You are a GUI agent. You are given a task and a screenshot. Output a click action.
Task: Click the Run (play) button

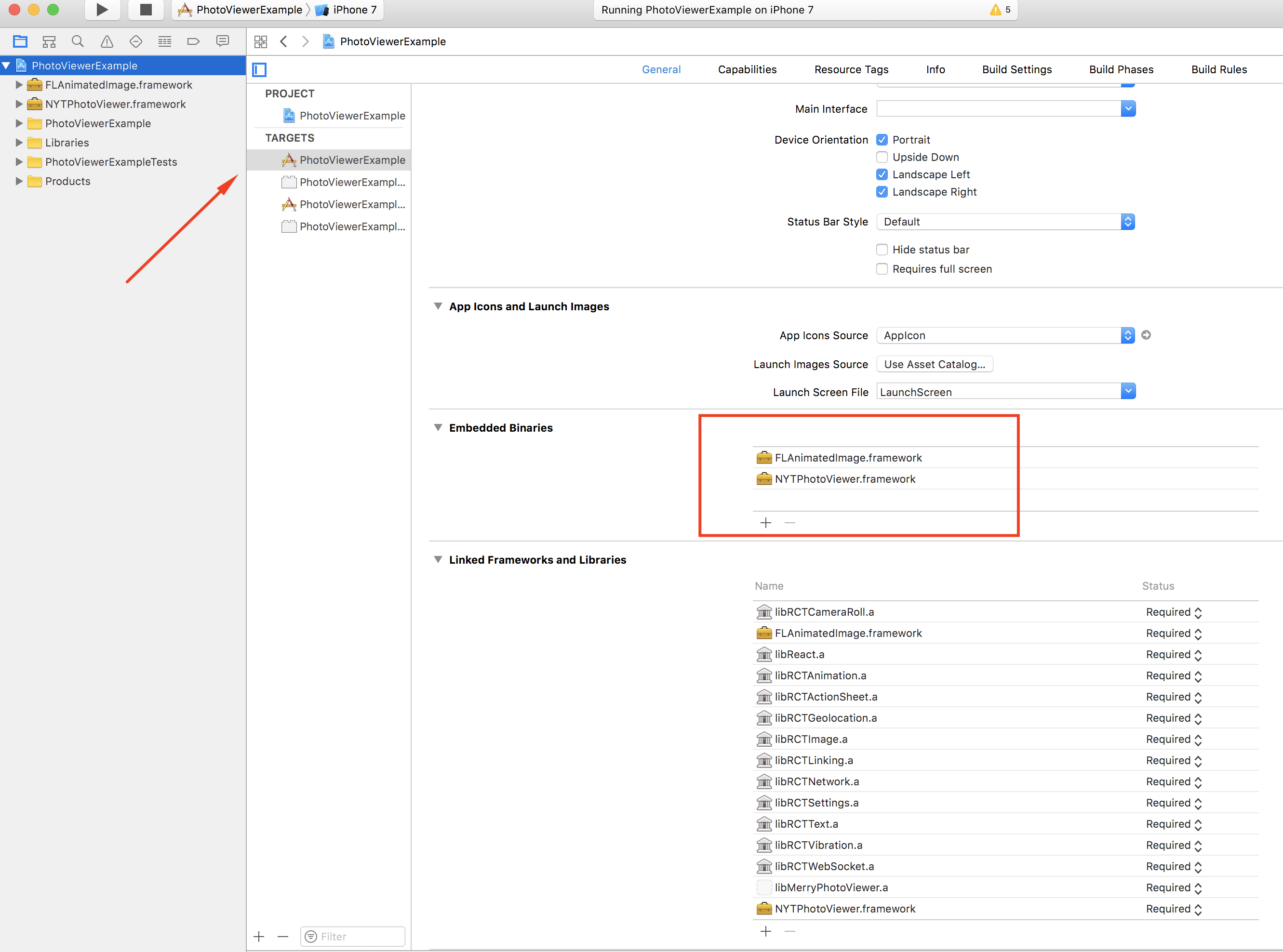[102, 10]
